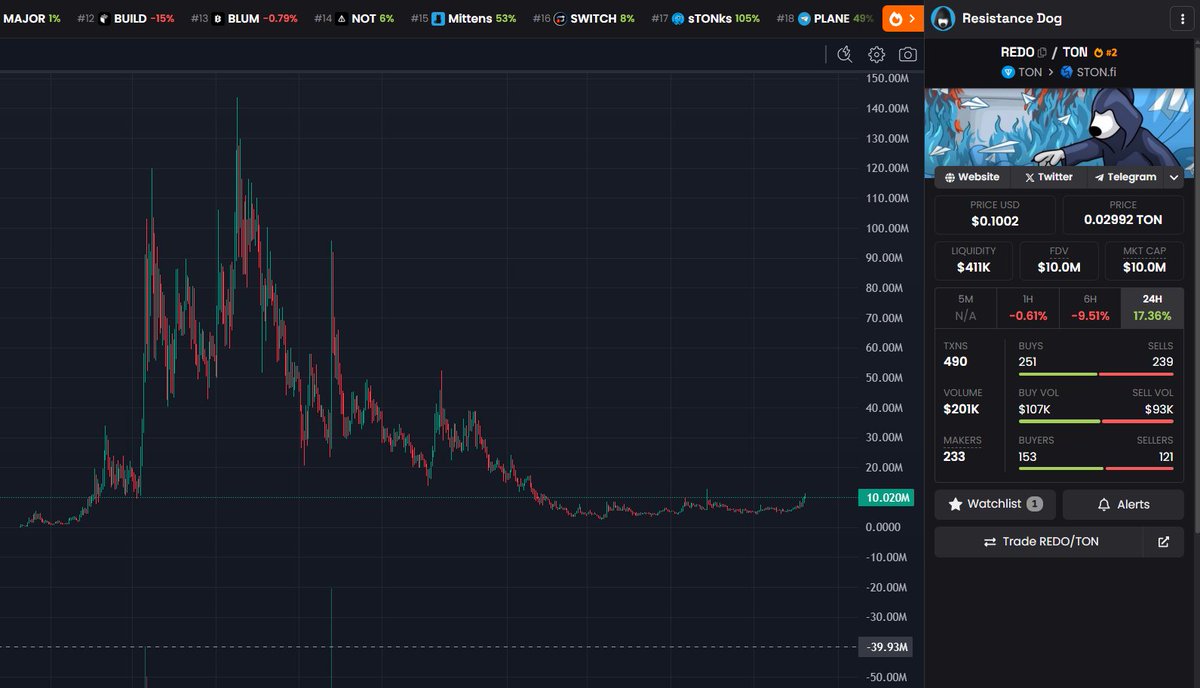Click the TXNS value 490

click(956, 362)
